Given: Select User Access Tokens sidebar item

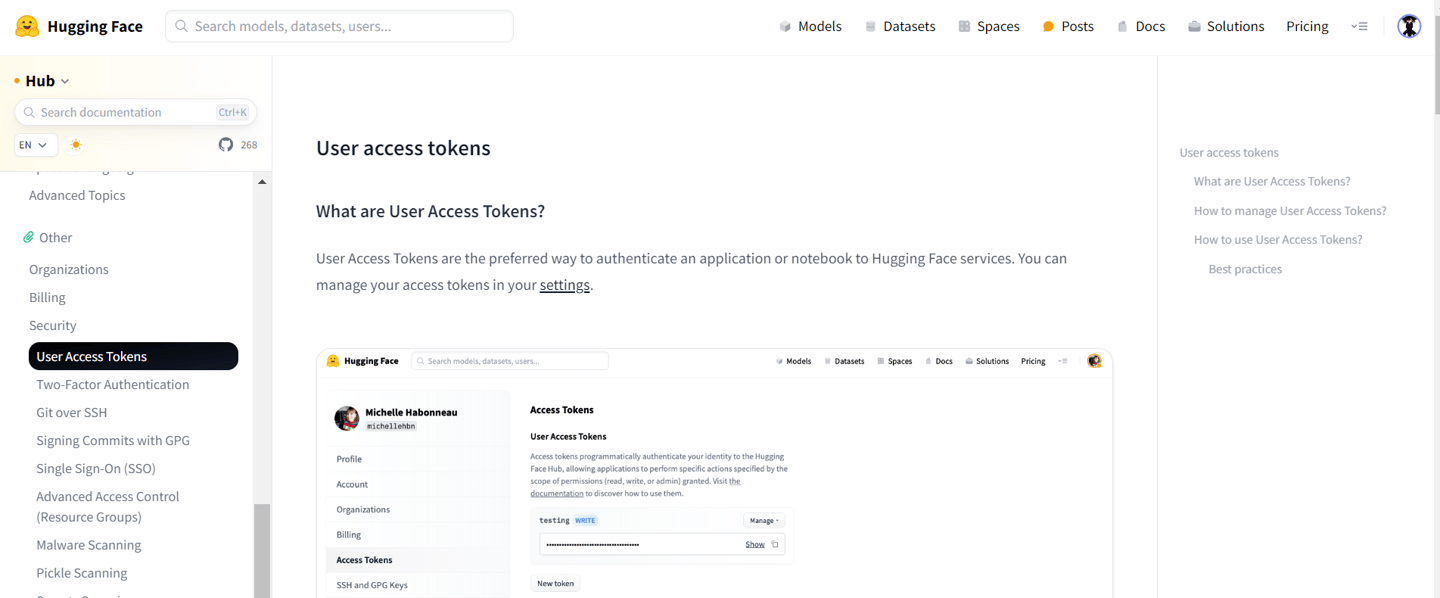Looking at the screenshot, I should 133,356.
